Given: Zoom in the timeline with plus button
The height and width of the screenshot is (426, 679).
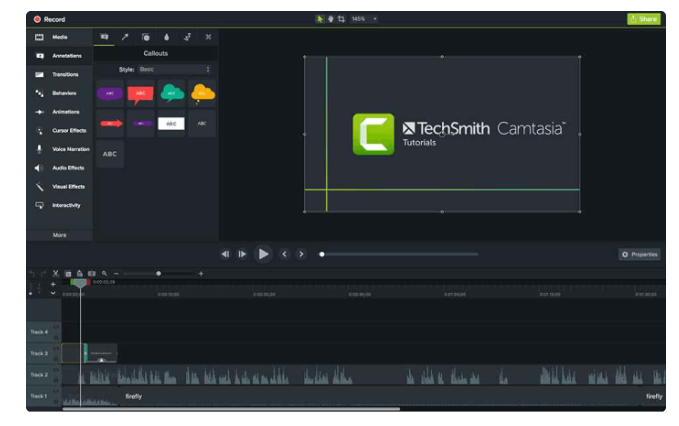Looking at the screenshot, I should pyautogui.click(x=201, y=274).
